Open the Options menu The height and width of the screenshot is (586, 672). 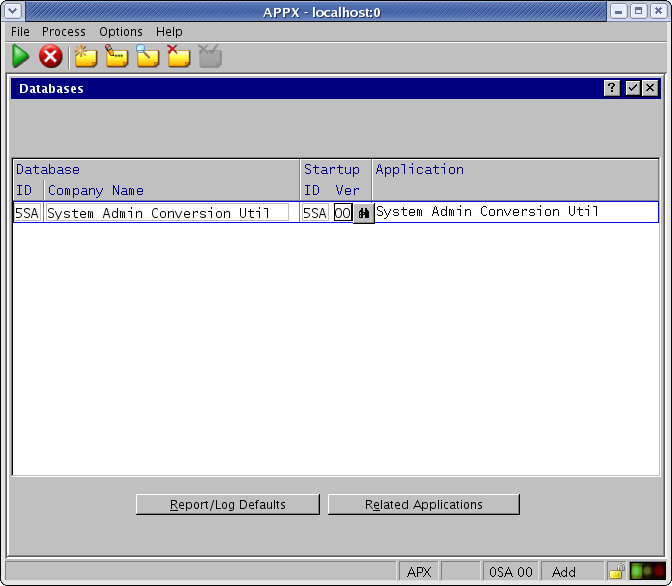tap(120, 32)
